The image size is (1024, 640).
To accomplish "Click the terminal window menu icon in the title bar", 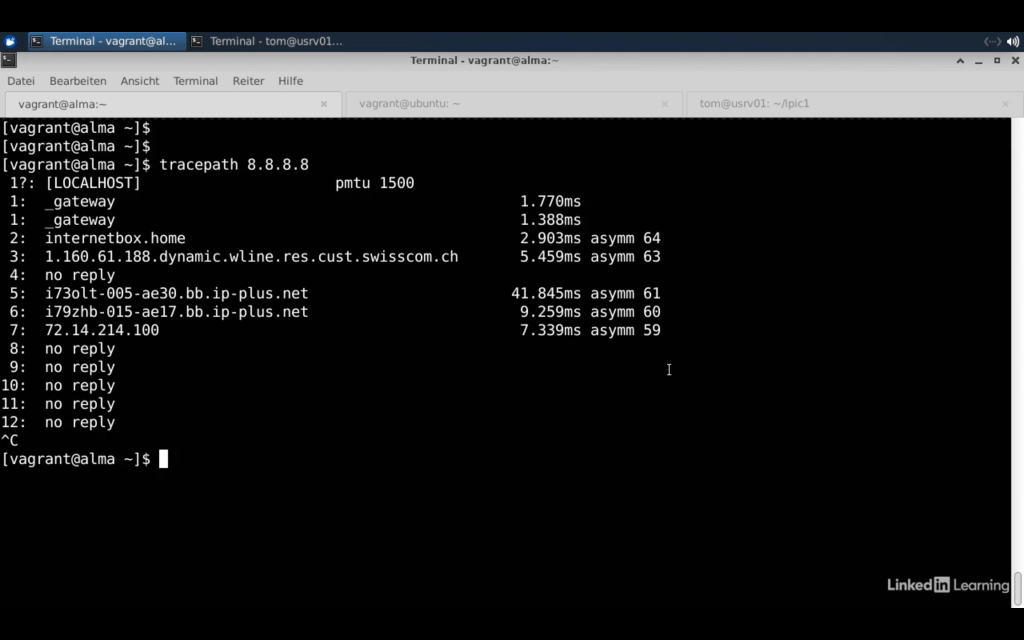I will click(9, 60).
